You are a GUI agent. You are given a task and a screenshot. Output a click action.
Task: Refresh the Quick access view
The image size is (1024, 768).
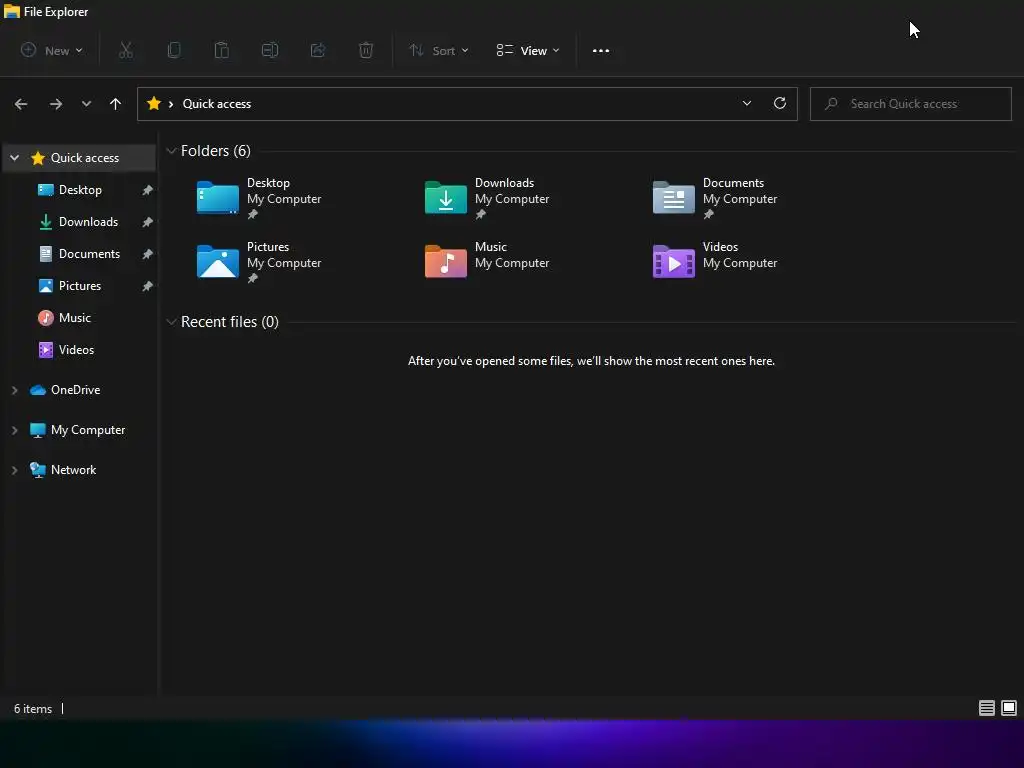point(780,103)
